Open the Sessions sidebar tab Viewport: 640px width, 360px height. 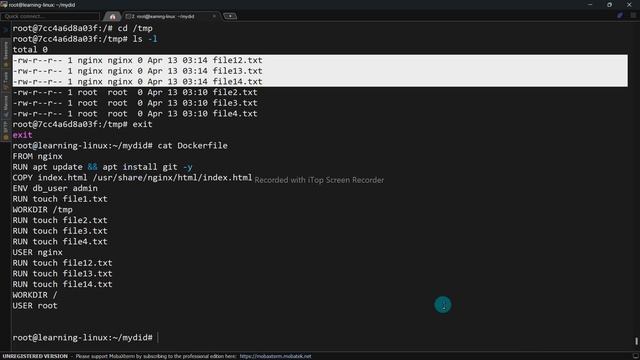pyautogui.click(x=6, y=53)
